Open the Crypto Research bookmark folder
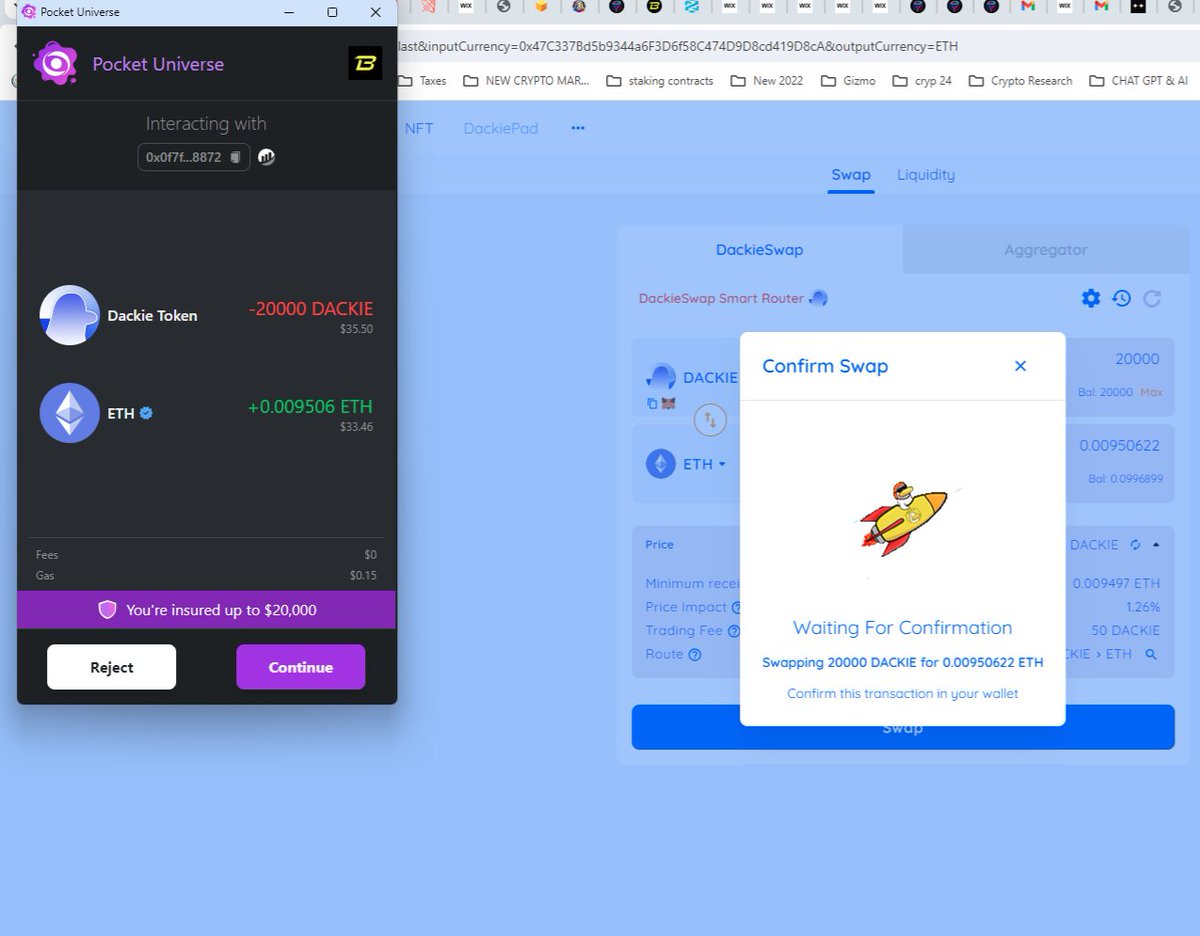This screenshot has width=1200, height=936. [x=1021, y=81]
